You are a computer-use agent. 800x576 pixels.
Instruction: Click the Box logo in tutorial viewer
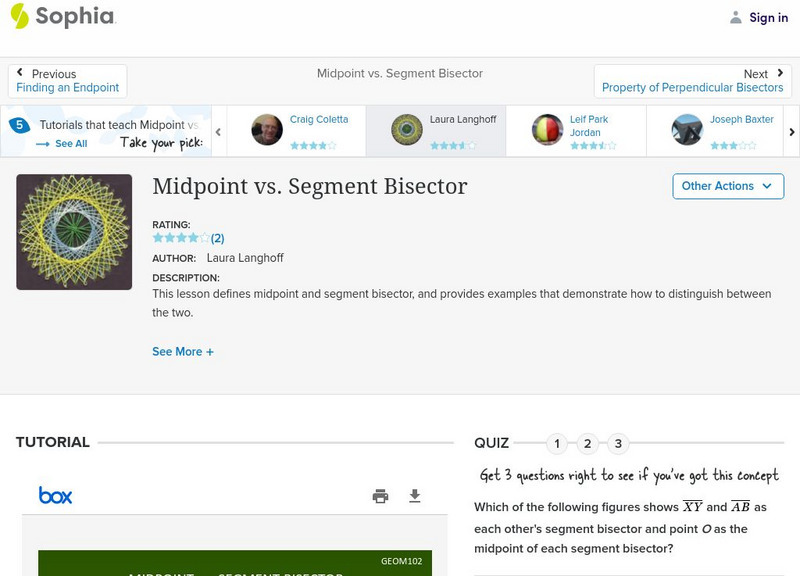55,495
